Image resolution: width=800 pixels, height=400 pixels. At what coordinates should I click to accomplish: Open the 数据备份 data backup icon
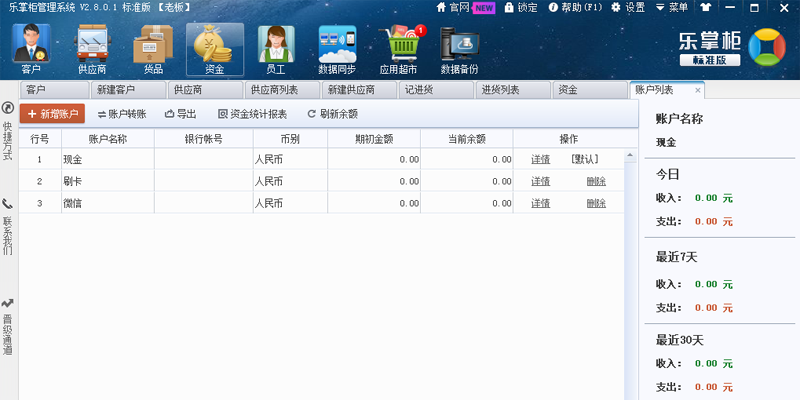click(460, 49)
